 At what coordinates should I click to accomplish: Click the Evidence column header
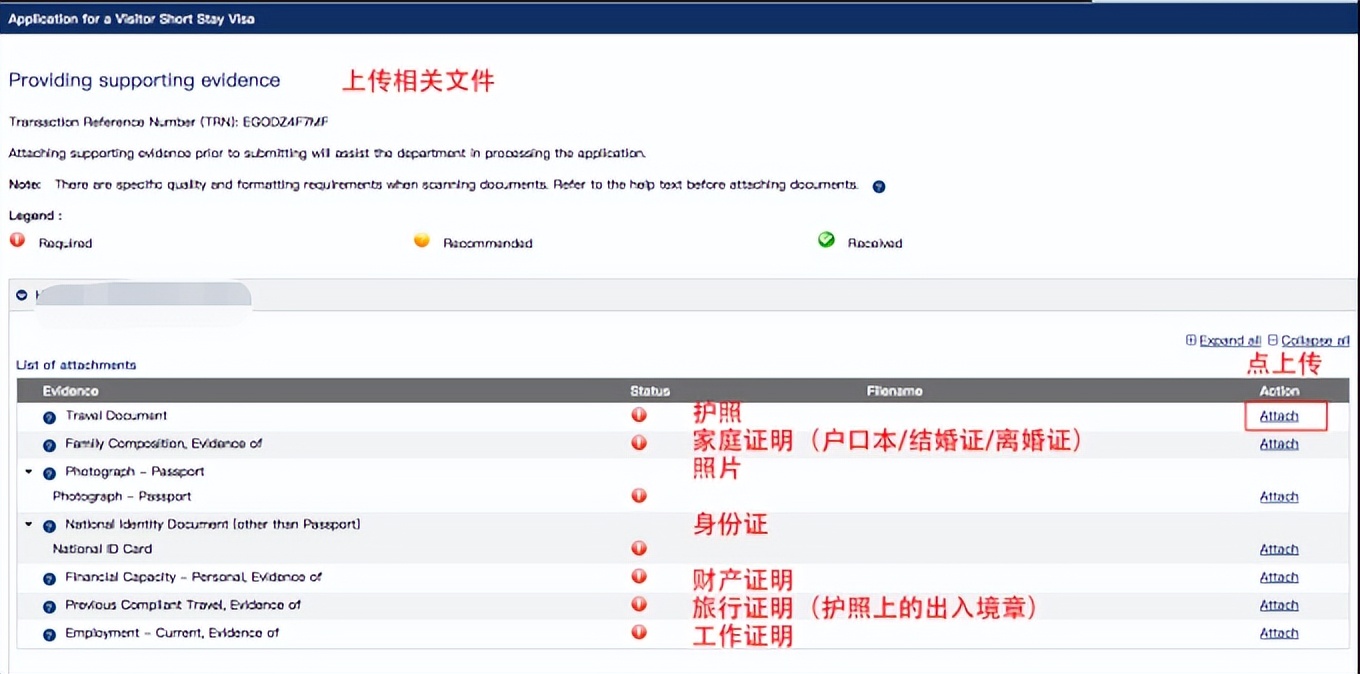[x=70, y=391]
